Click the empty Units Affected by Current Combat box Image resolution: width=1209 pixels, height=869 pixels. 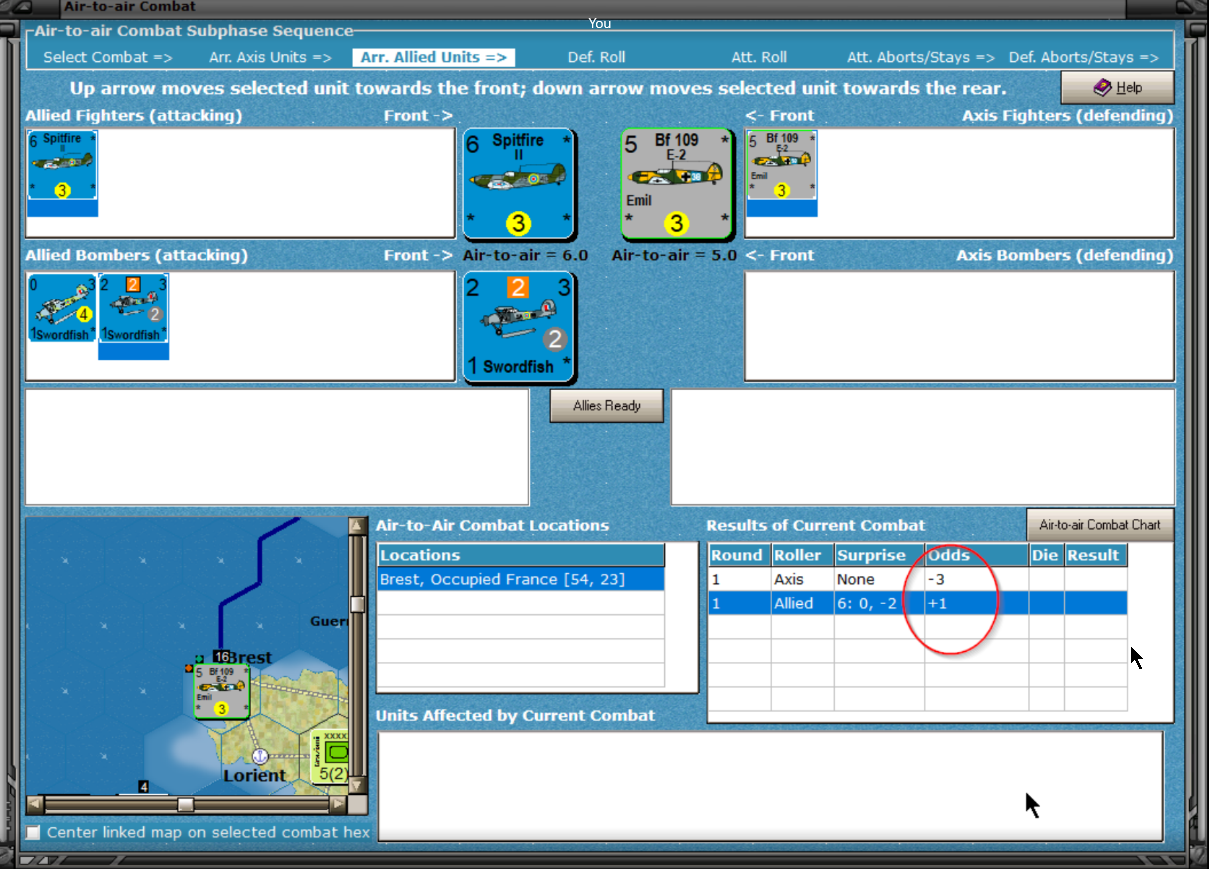[x=770, y=786]
